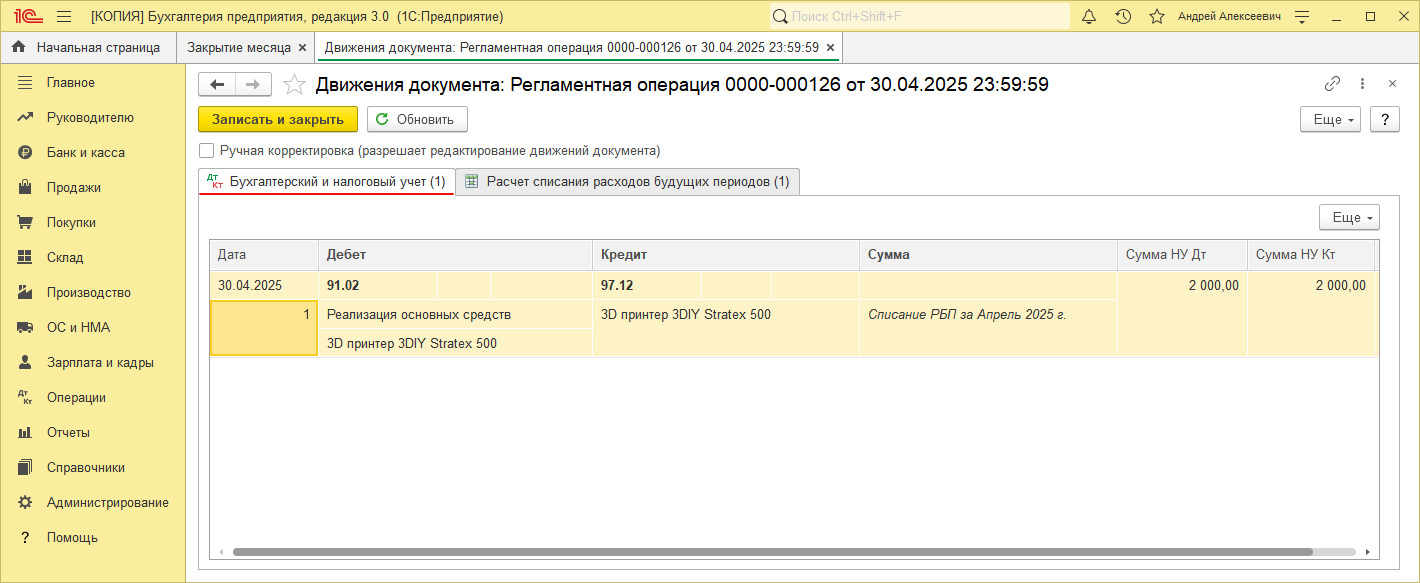Select debit account cell 91.02
The width and height of the screenshot is (1420, 583).
378,285
